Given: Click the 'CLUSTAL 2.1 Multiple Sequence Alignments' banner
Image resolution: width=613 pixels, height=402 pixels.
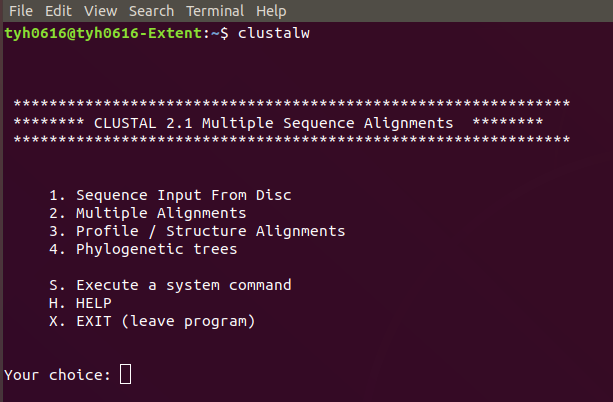Looking at the screenshot, I should click(273, 123).
